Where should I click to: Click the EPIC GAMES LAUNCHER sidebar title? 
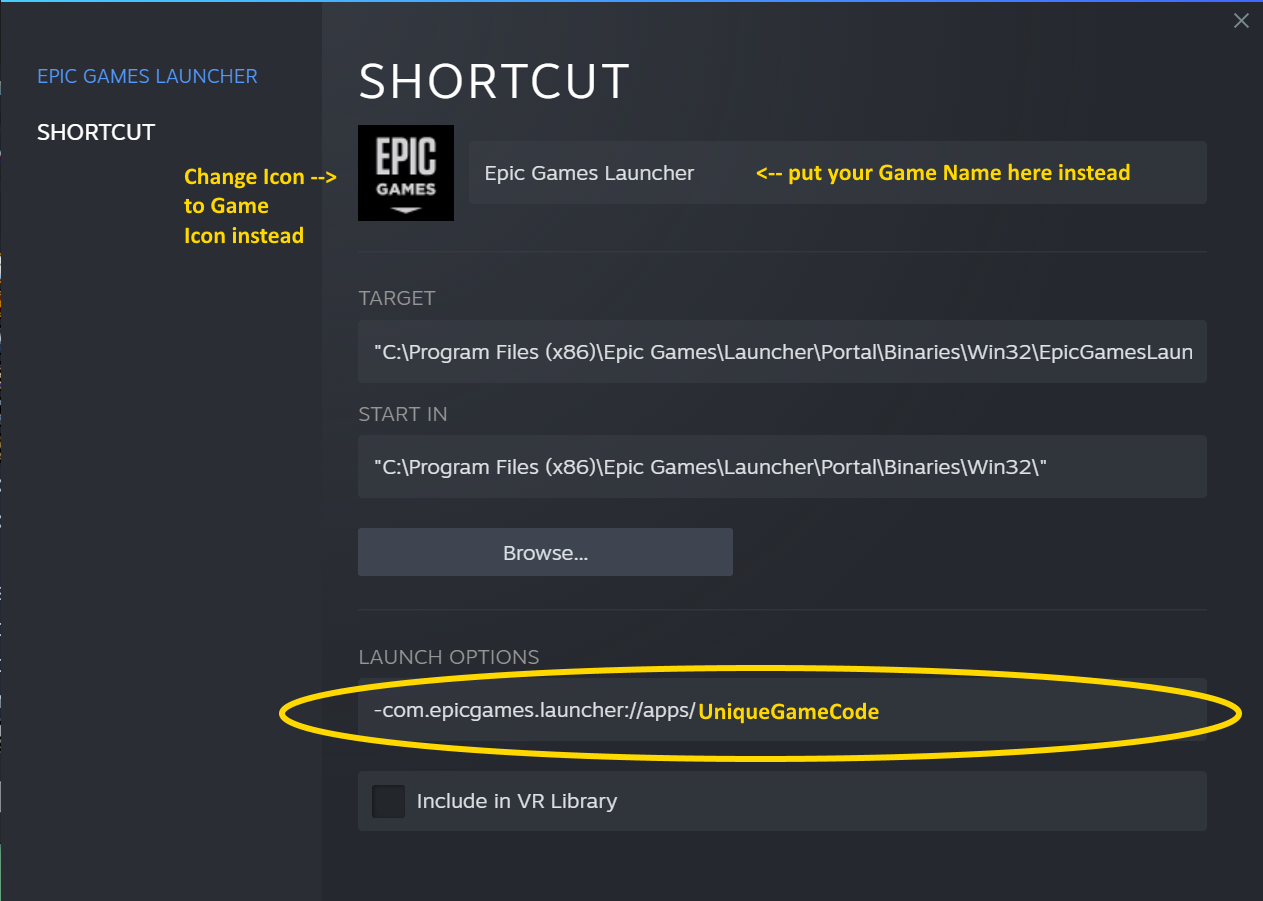pos(147,76)
